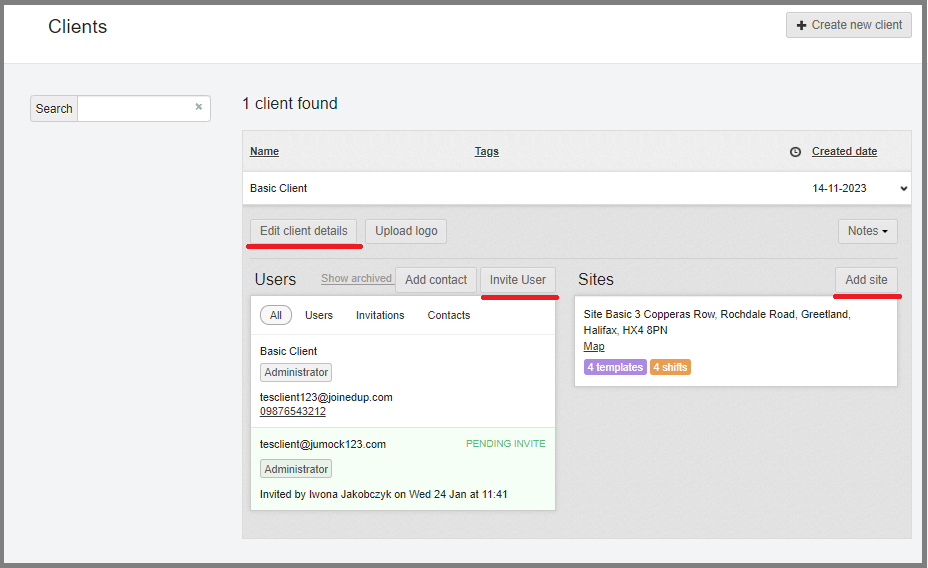Switch to the Contacts tab
The width and height of the screenshot is (928, 568).
(x=449, y=315)
